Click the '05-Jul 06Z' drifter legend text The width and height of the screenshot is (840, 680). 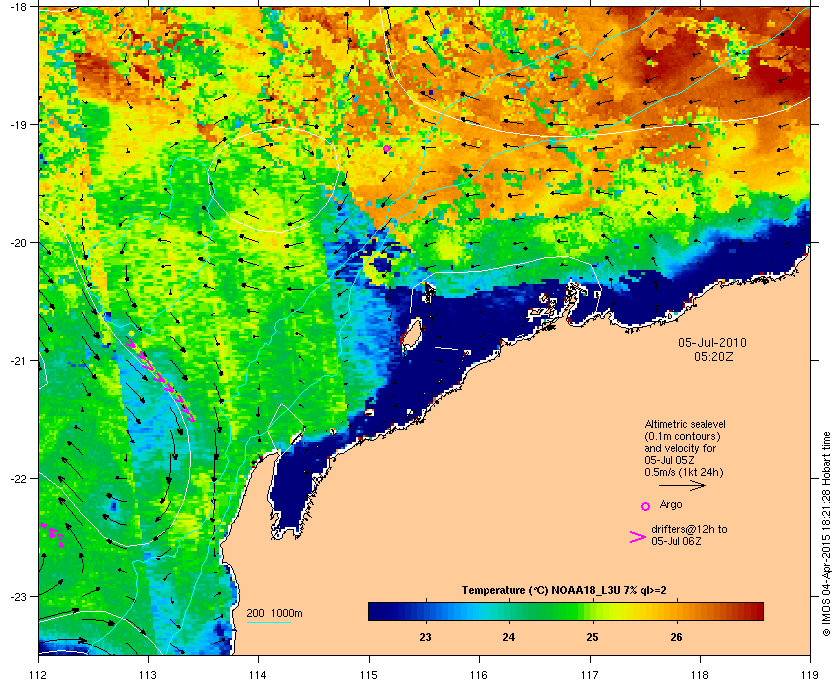coord(677,541)
